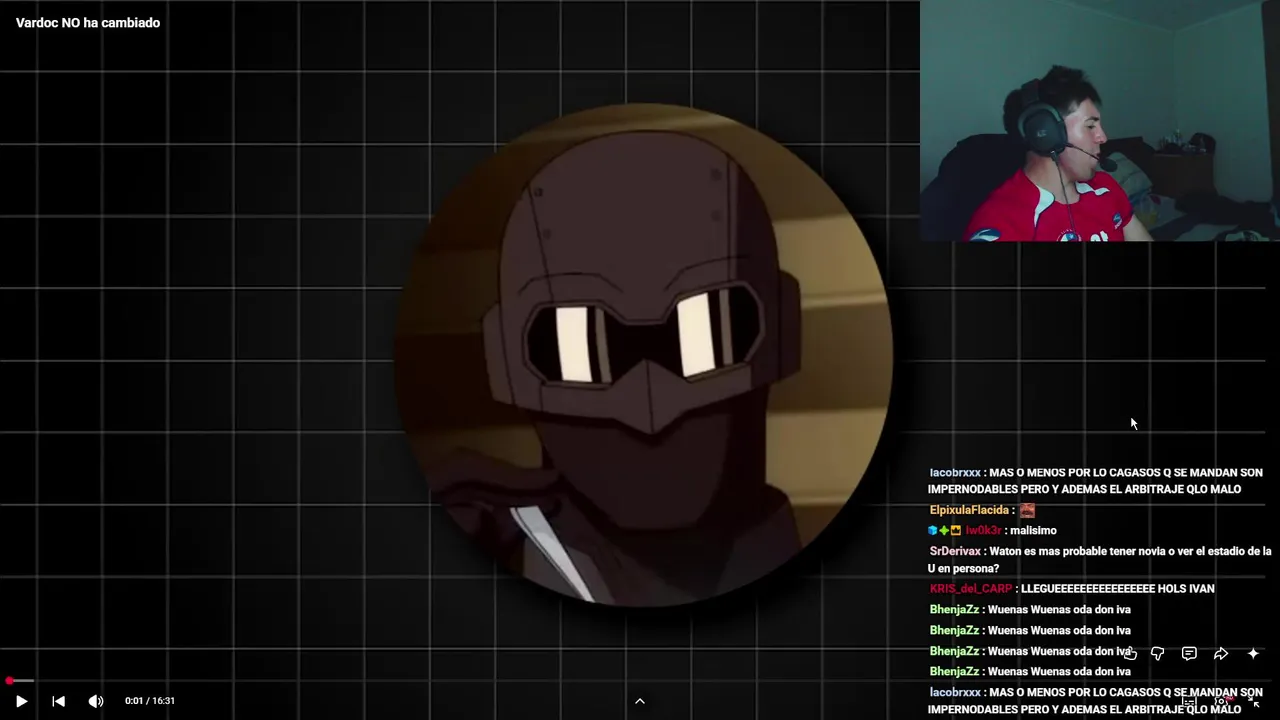Viewport: 1280px width, 720px height.
Task: Click the streamer webcam overlay
Action: 1100,120
